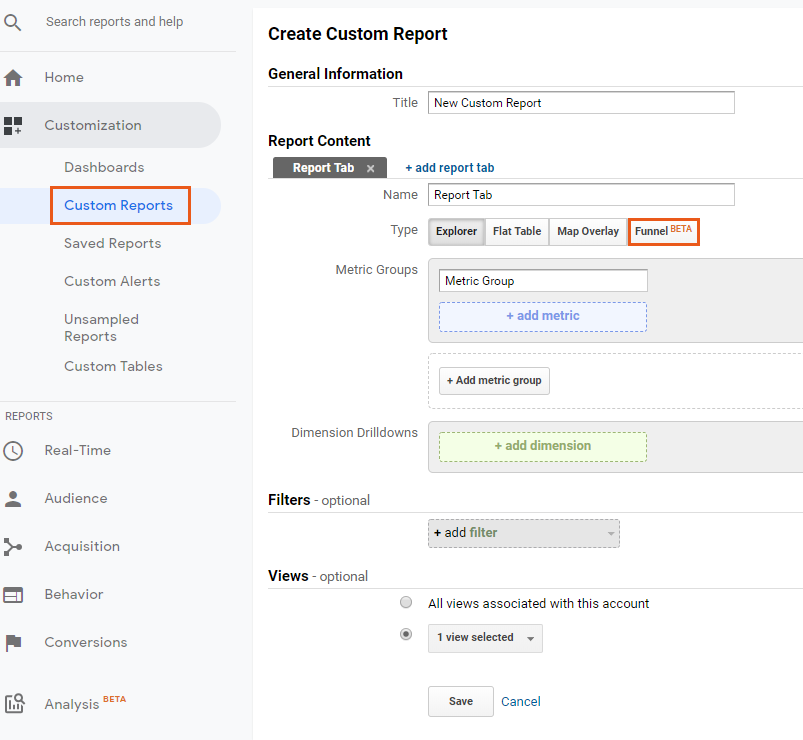Click the add metric button
803x740 pixels.
(x=543, y=316)
